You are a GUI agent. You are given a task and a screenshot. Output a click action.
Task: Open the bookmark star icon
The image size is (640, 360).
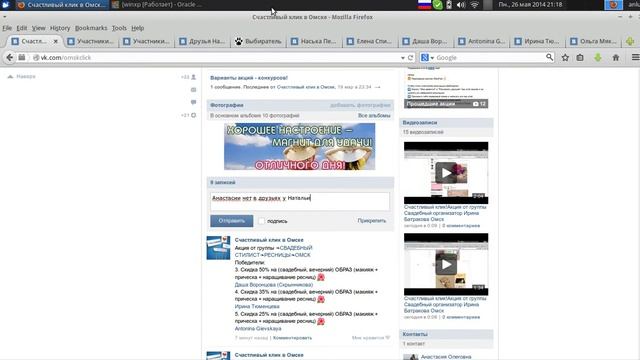pyautogui.click(x=565, y=58)
